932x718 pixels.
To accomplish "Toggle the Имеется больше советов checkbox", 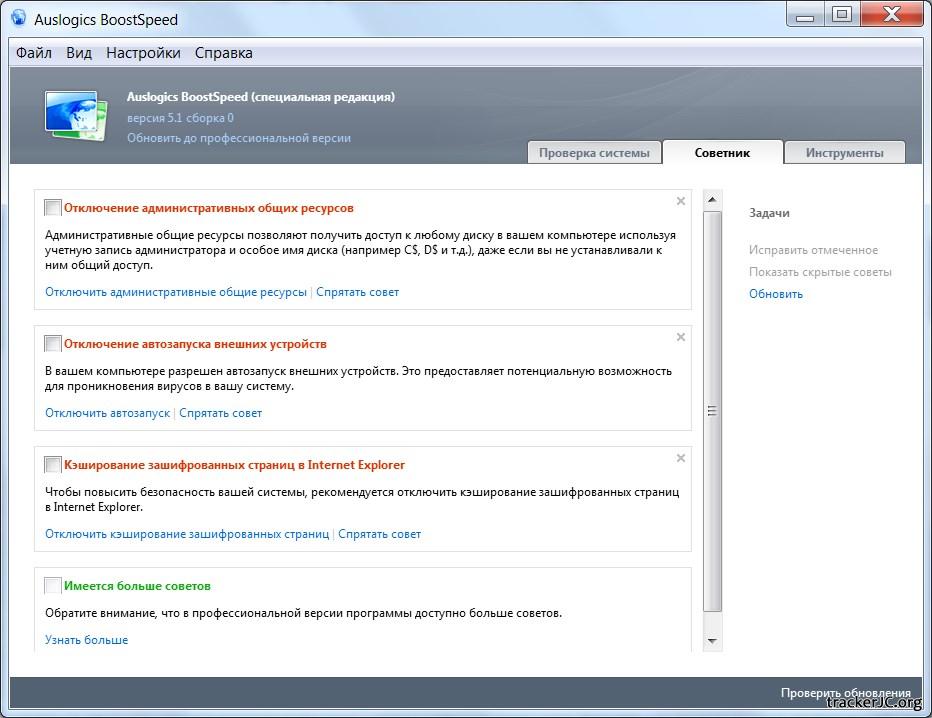I will pyautogui.click(x=53, y=586).
